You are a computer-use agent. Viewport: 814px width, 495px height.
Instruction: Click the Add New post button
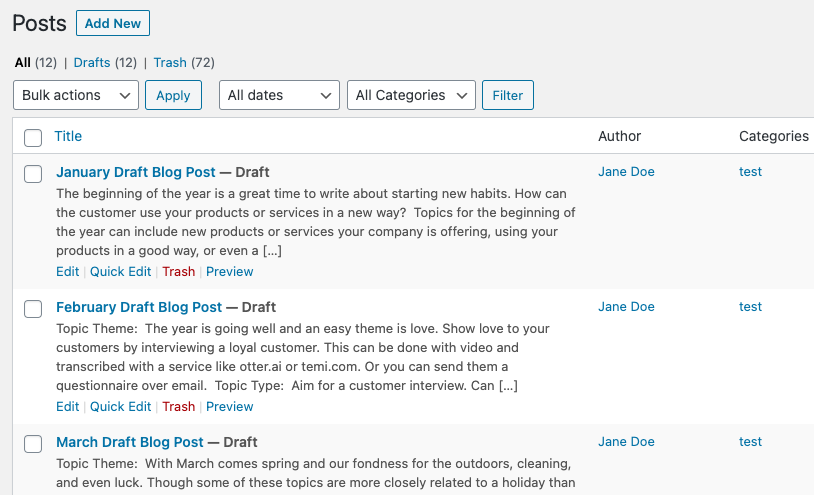click(113, 23)
